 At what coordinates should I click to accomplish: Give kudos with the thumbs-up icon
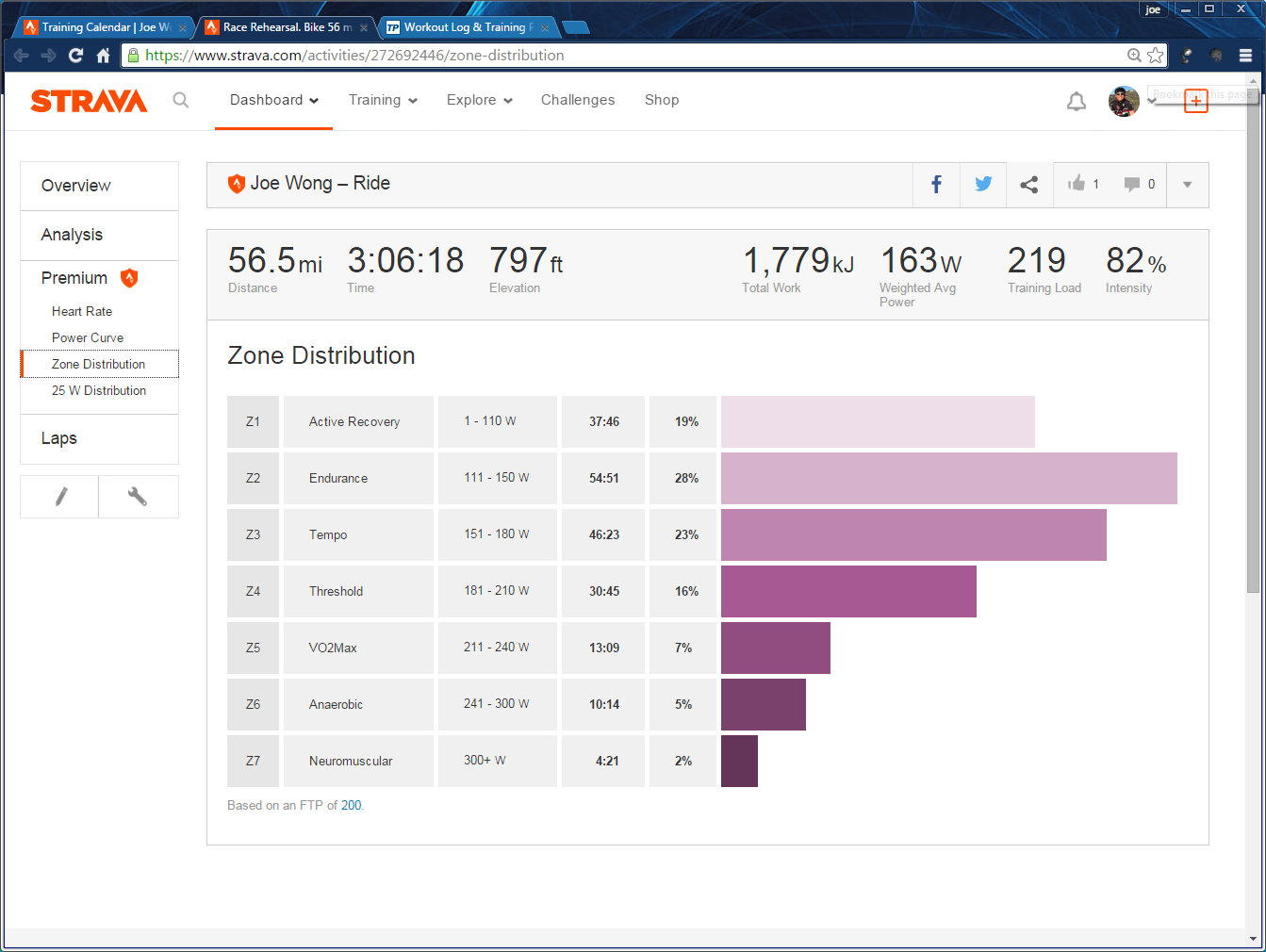[x=1077, y=184]
